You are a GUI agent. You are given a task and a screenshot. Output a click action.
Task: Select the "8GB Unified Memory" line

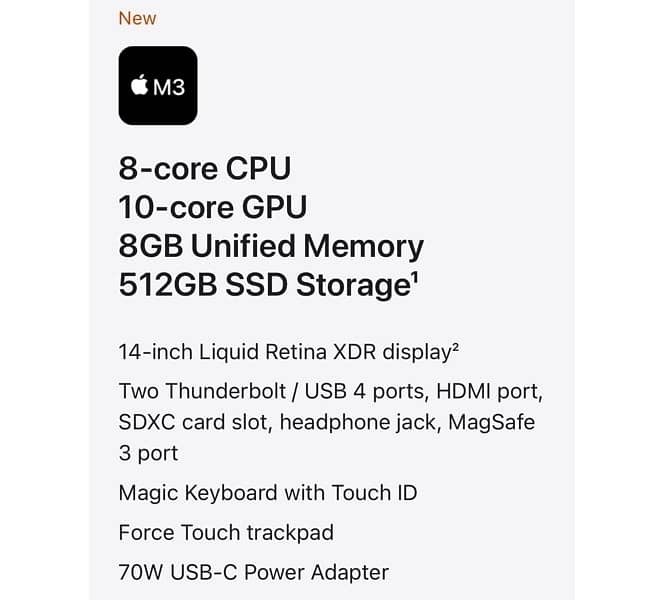tap(271, 246)
